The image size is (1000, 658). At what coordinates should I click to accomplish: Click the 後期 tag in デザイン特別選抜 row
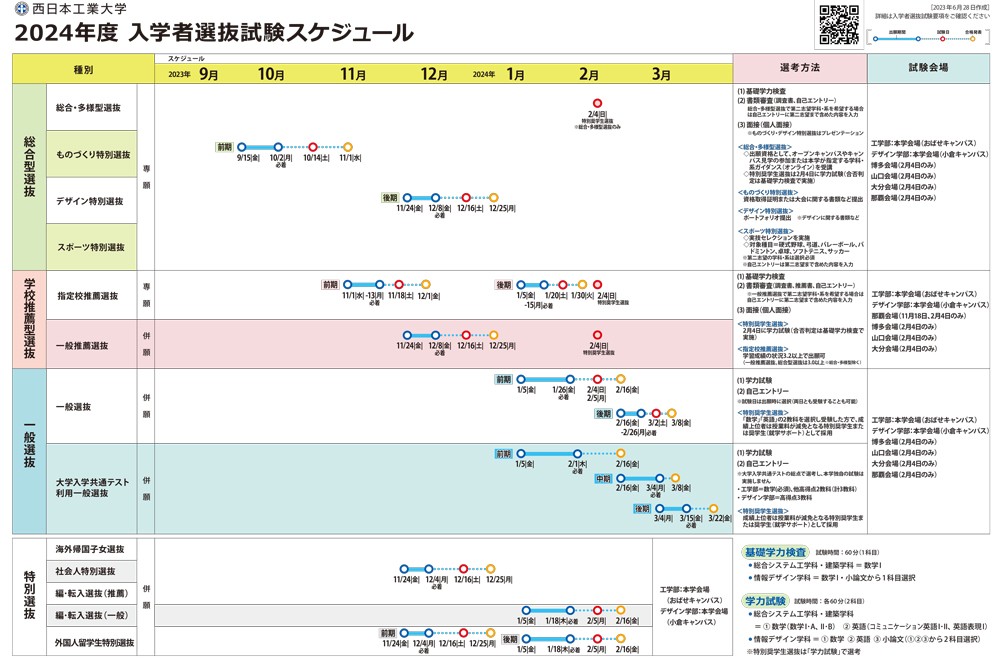390,198
